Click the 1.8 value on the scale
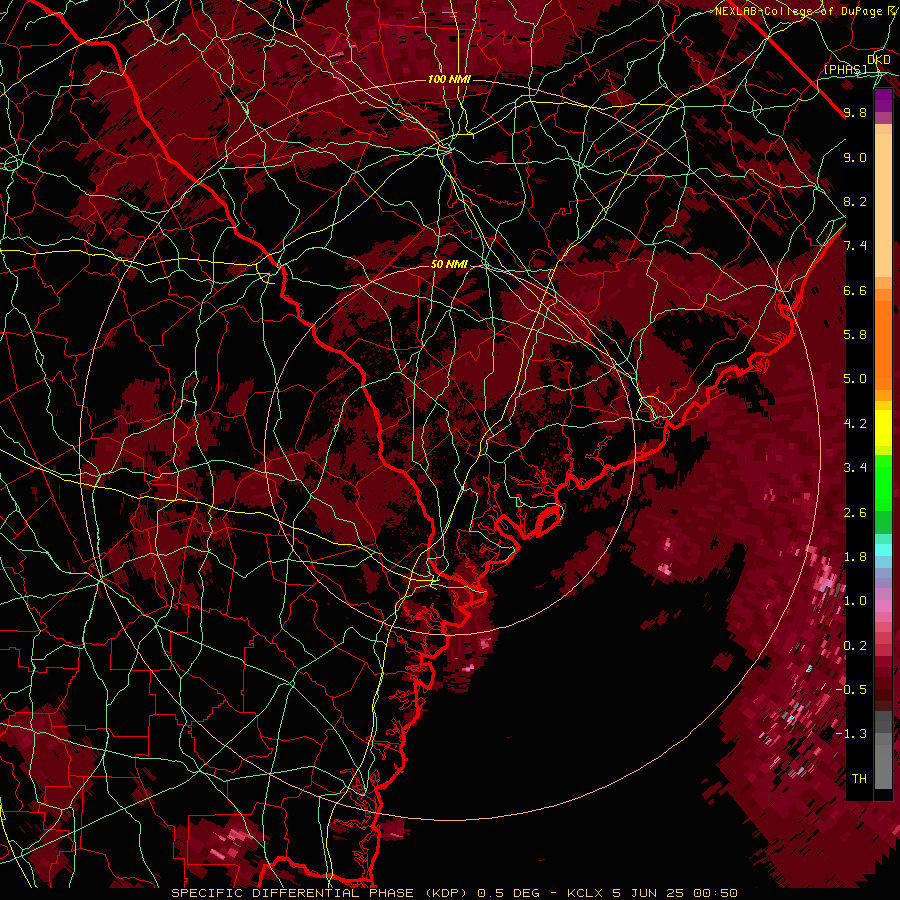This screenshot has height=900, width=900. click(x=855, y=556)
